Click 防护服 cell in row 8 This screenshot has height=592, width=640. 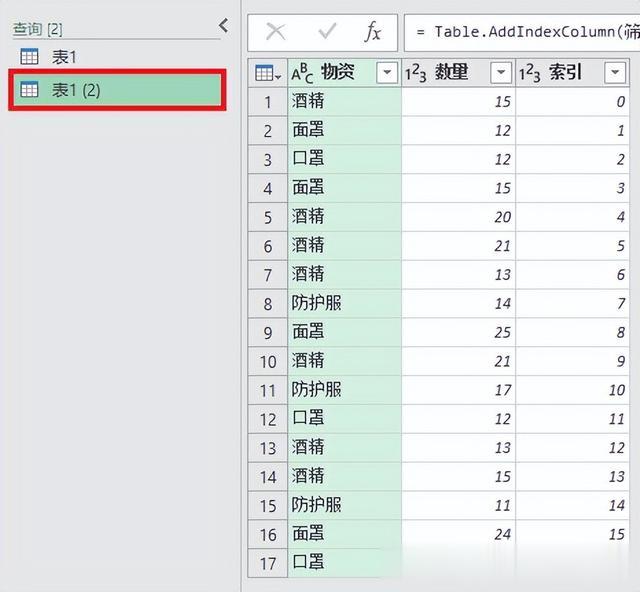pos(344,304)
